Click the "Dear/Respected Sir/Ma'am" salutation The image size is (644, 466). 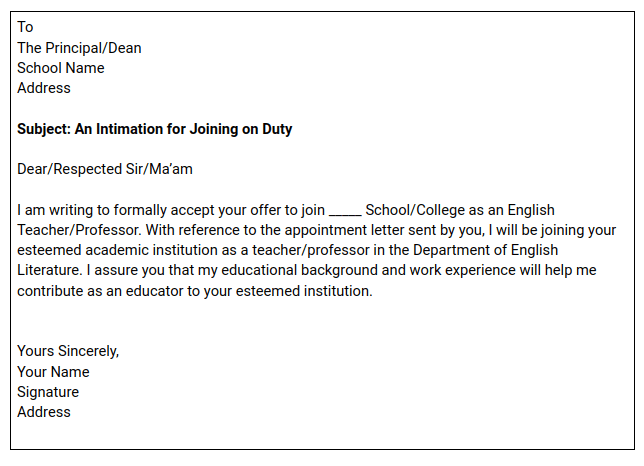[105, 169]
